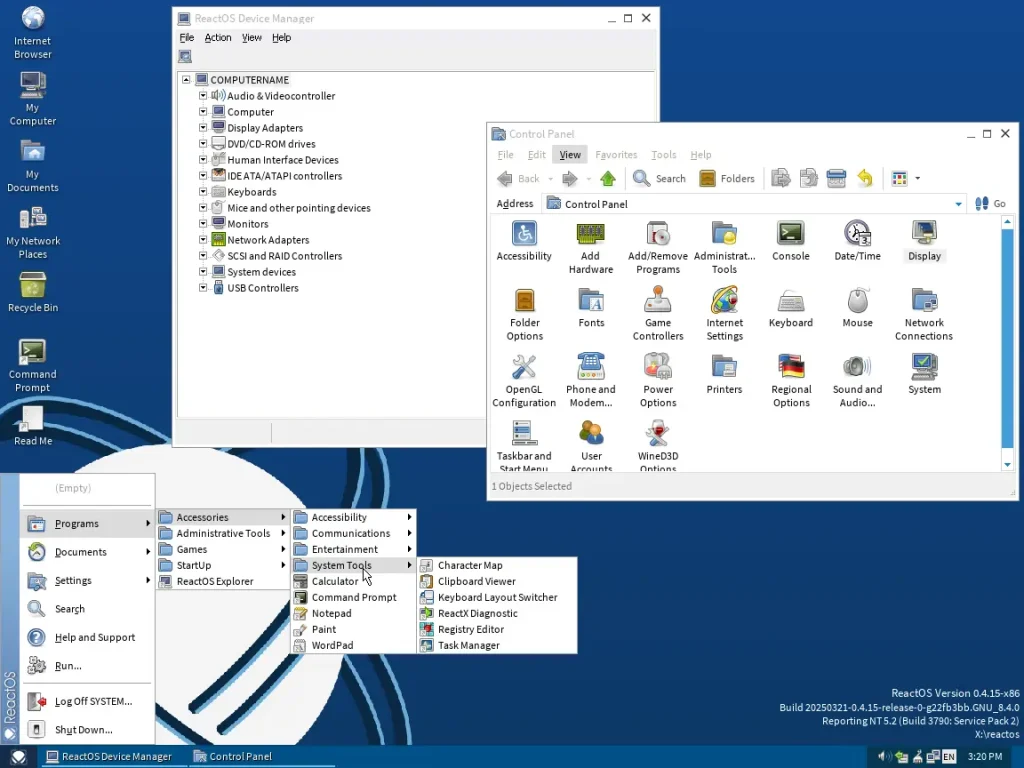
Task: Open the Sound and Audio applet
Action: click(x=857, y=381)
